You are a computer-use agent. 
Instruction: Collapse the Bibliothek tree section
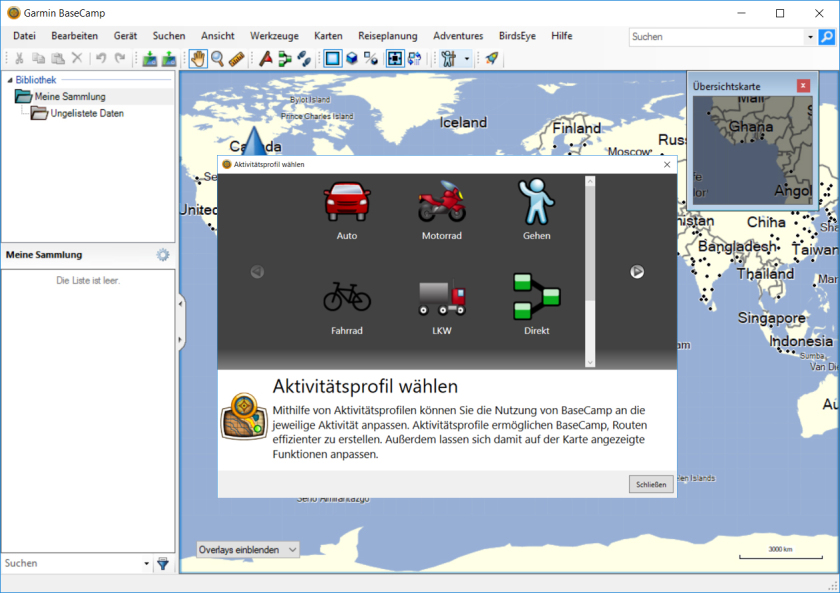click(x=10, y=80)
